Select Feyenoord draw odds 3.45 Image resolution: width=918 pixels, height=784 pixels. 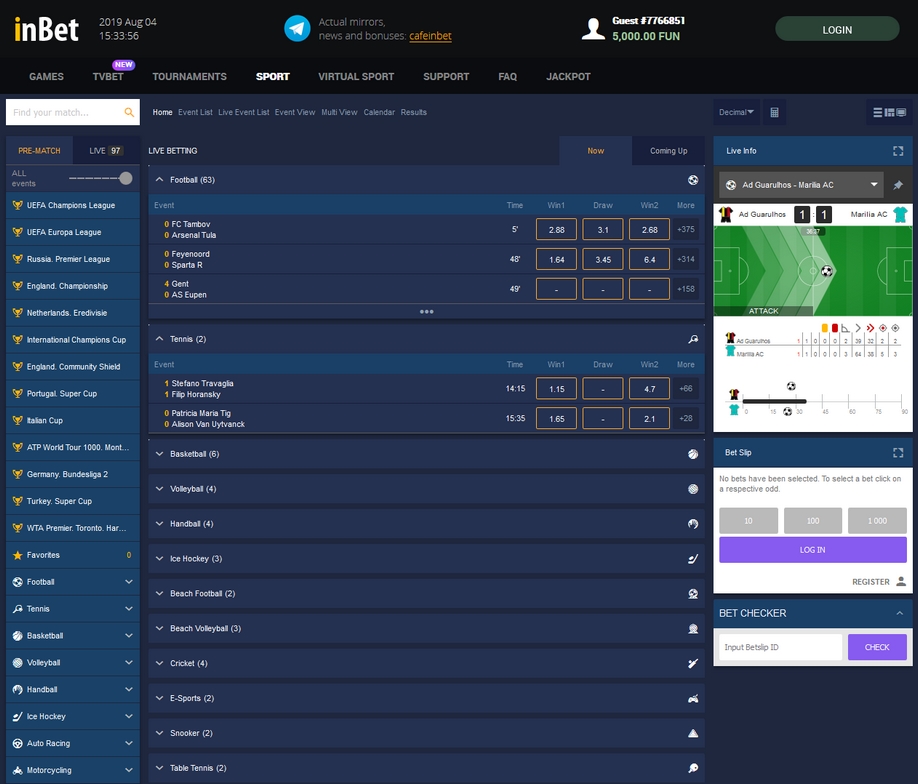tap(603, 259)
